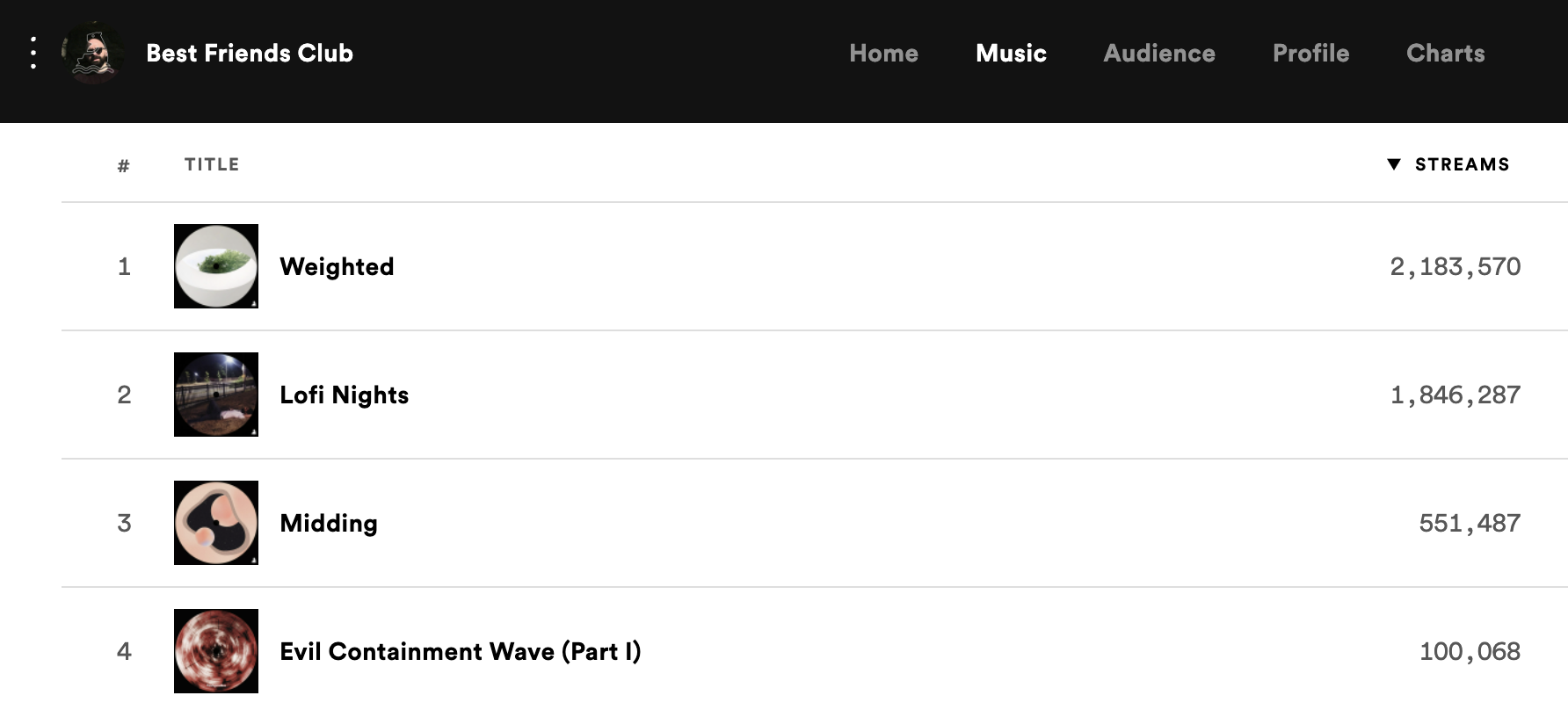Image resolution: width=1568 pixels, height=710 pixels.
Task: Toggle the Streams sort arrow
Action: coord(1393,164)
